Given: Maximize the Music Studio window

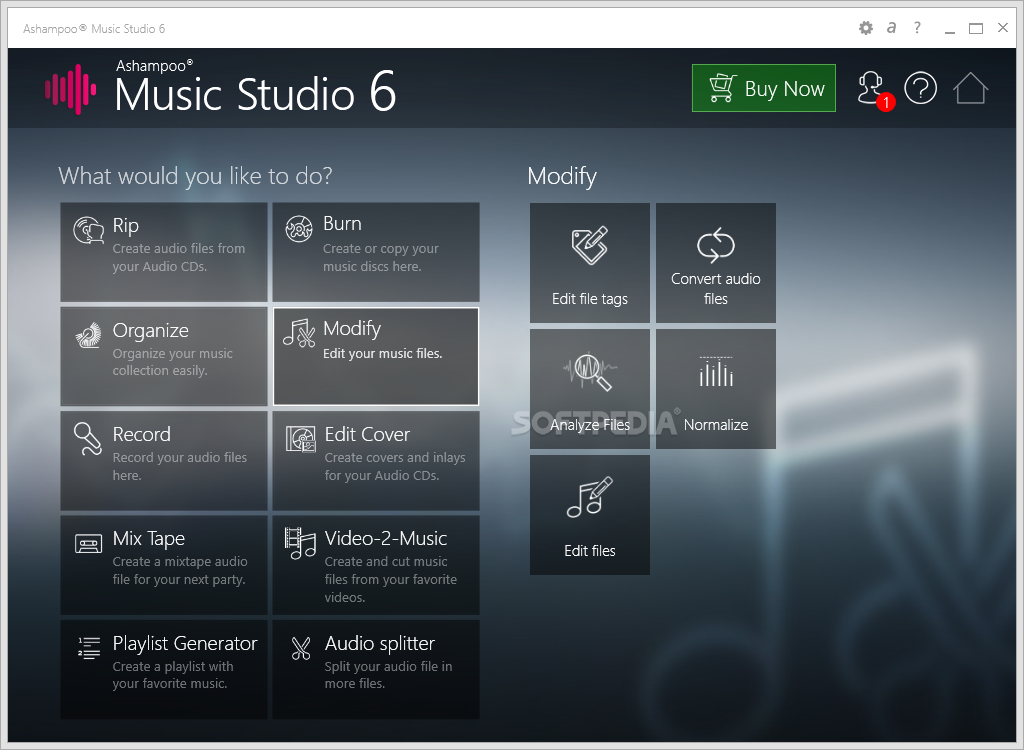Looking at the screenshot, I should coord(976,29).
